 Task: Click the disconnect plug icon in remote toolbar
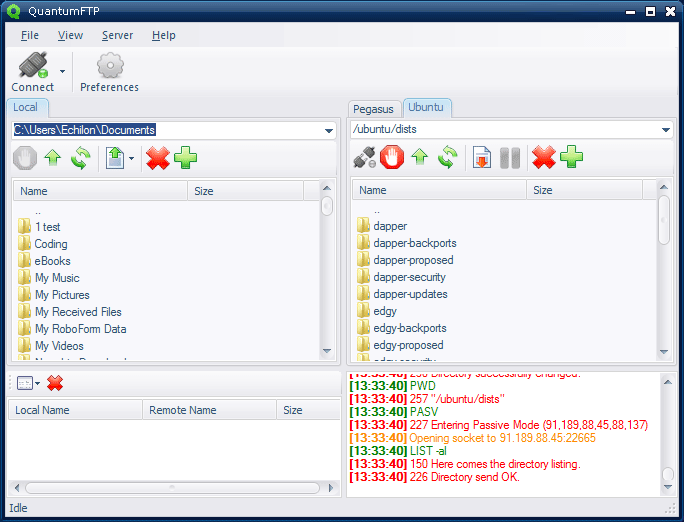pyautogui.click(x=364, y=157)
